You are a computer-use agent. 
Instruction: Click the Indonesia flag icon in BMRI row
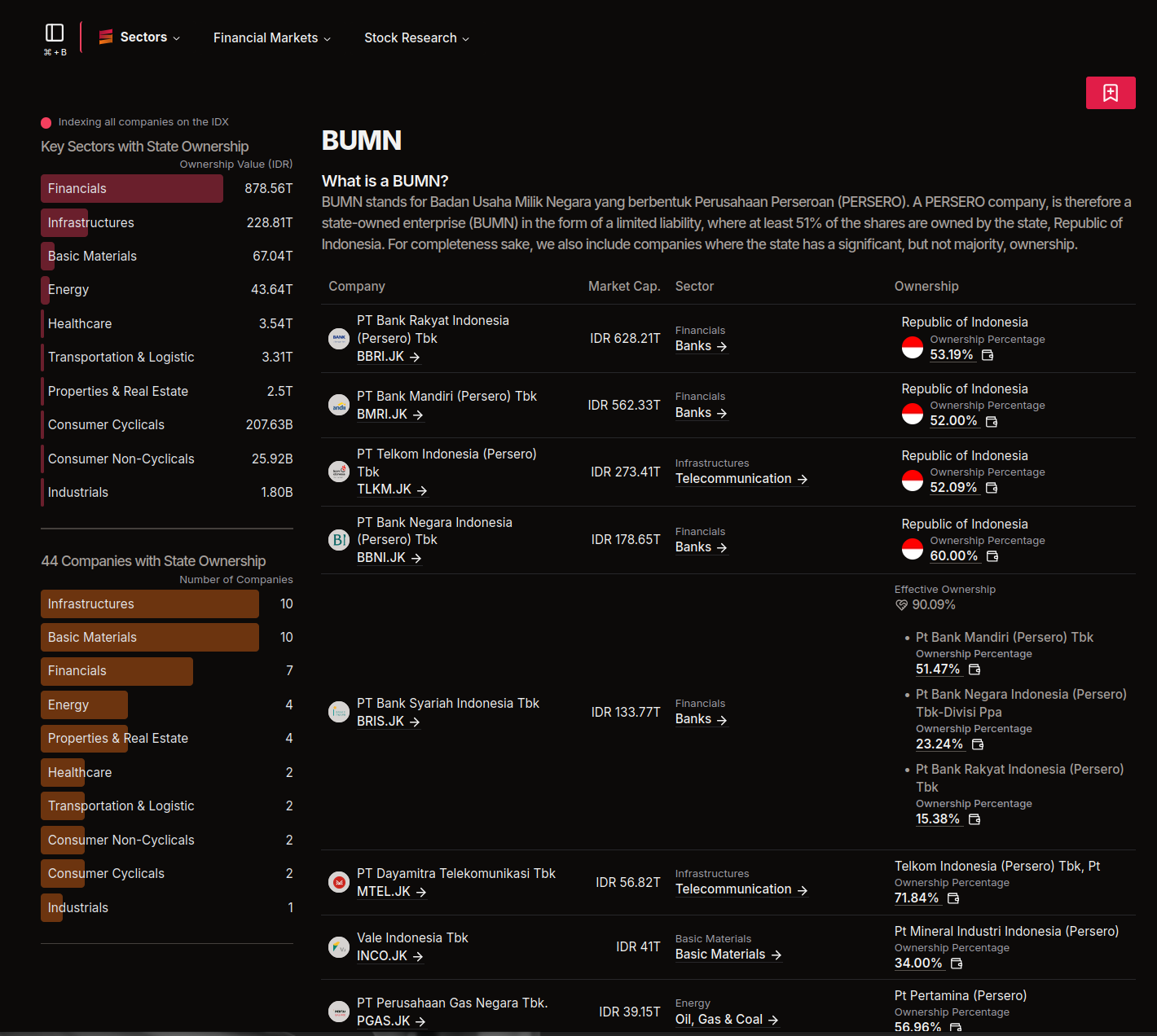(x=913, y=414)
